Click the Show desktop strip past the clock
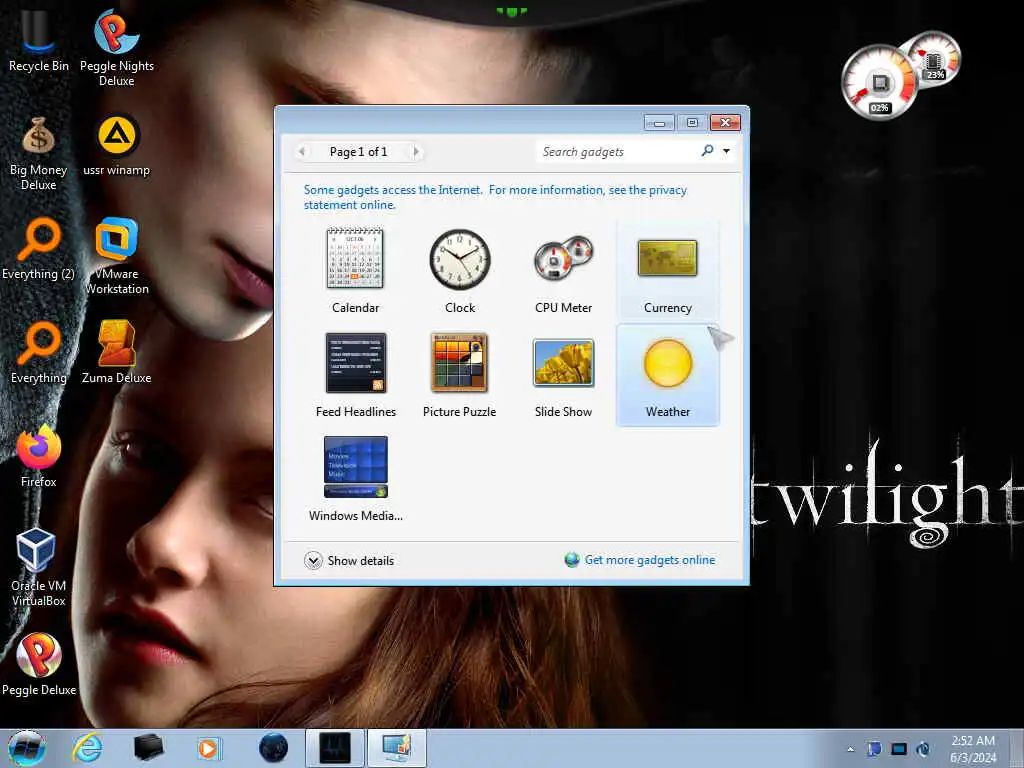The image size is (1024, 768). point(1017,748)
